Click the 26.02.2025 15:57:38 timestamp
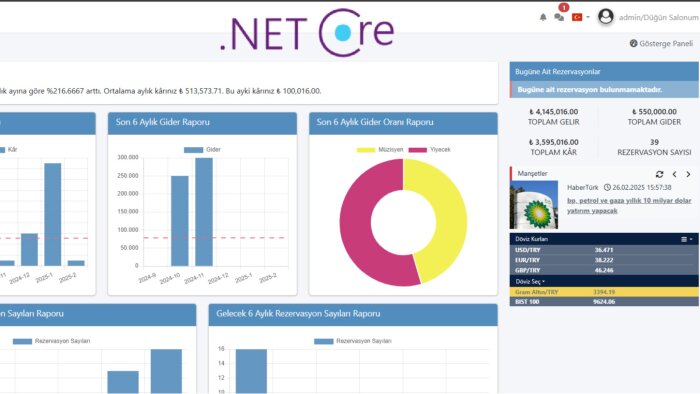700x394 pixels. pyautogui.click(x=642, y=187)
